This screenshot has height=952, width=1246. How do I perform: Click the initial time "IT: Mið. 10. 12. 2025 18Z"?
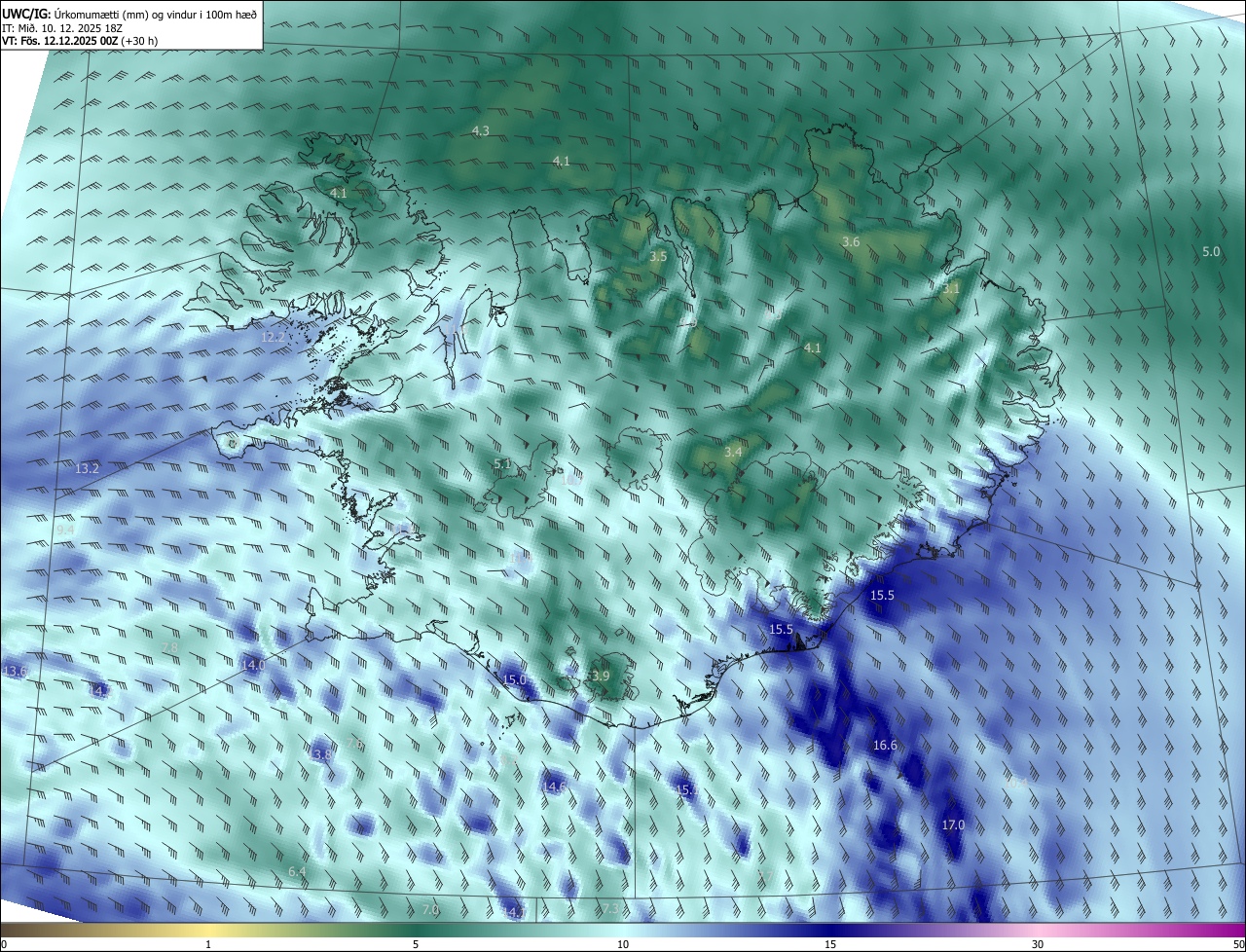(61, 27)
